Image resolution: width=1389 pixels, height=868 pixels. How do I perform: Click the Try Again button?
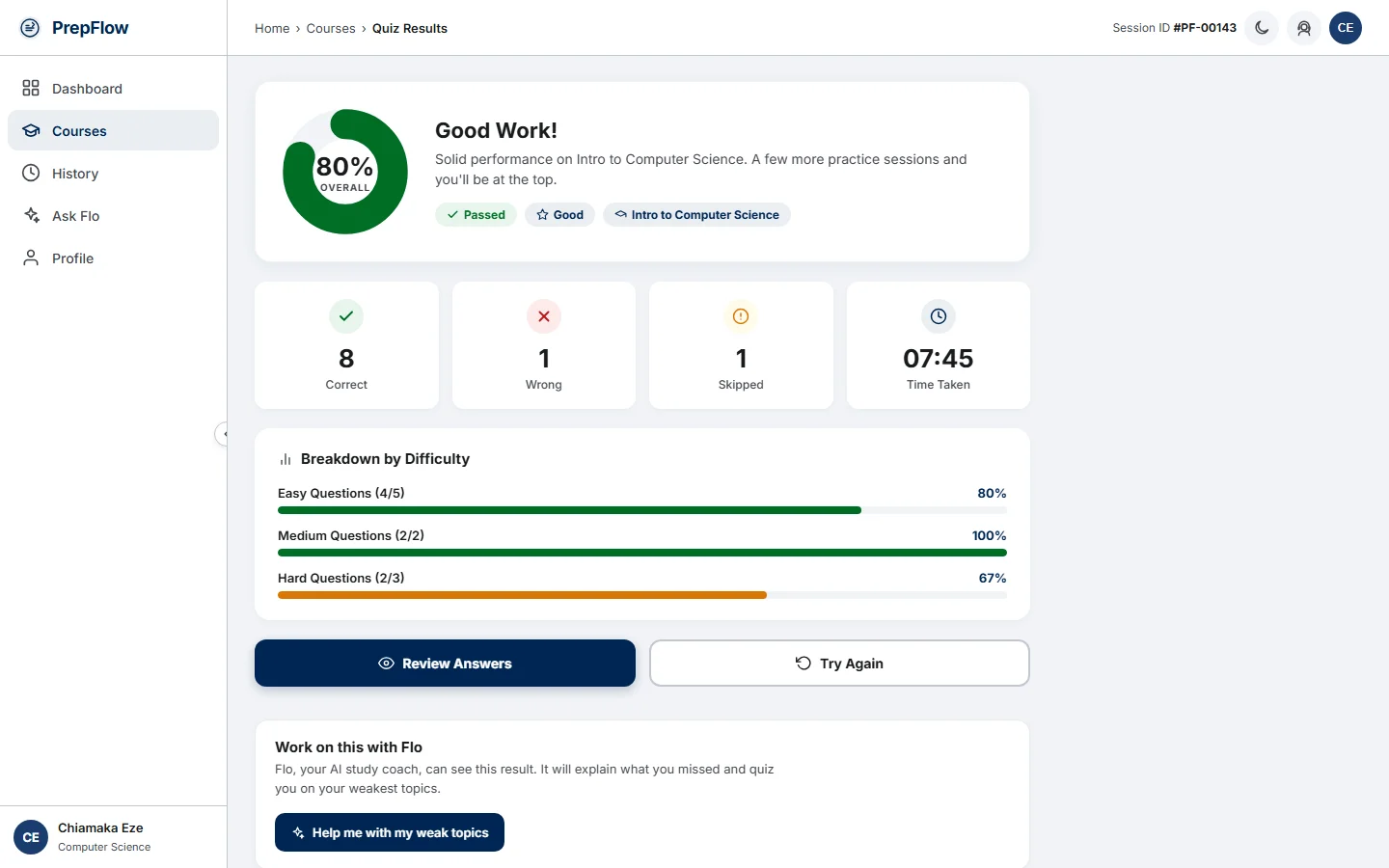[839, 664]
